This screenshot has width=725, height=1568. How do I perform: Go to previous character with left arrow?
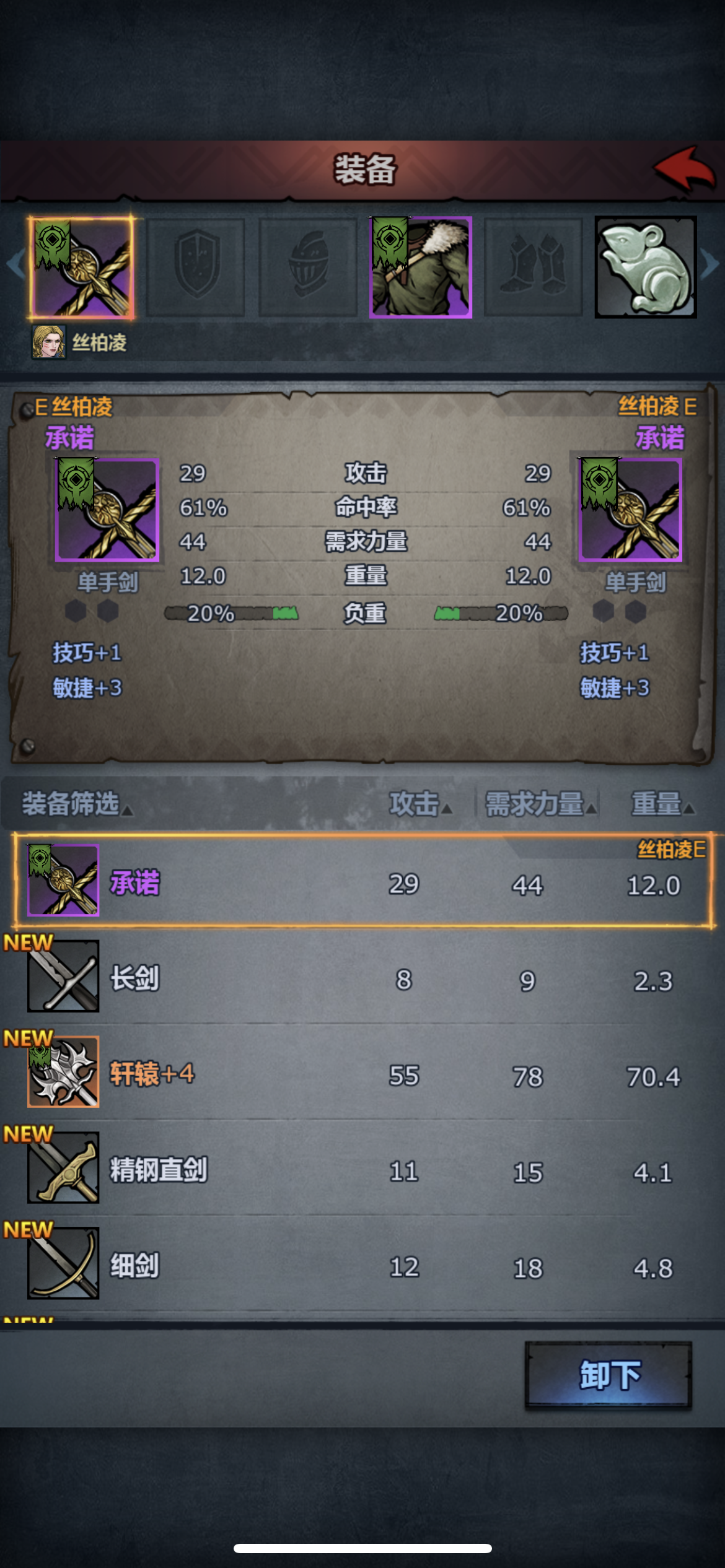click(15, 264)
